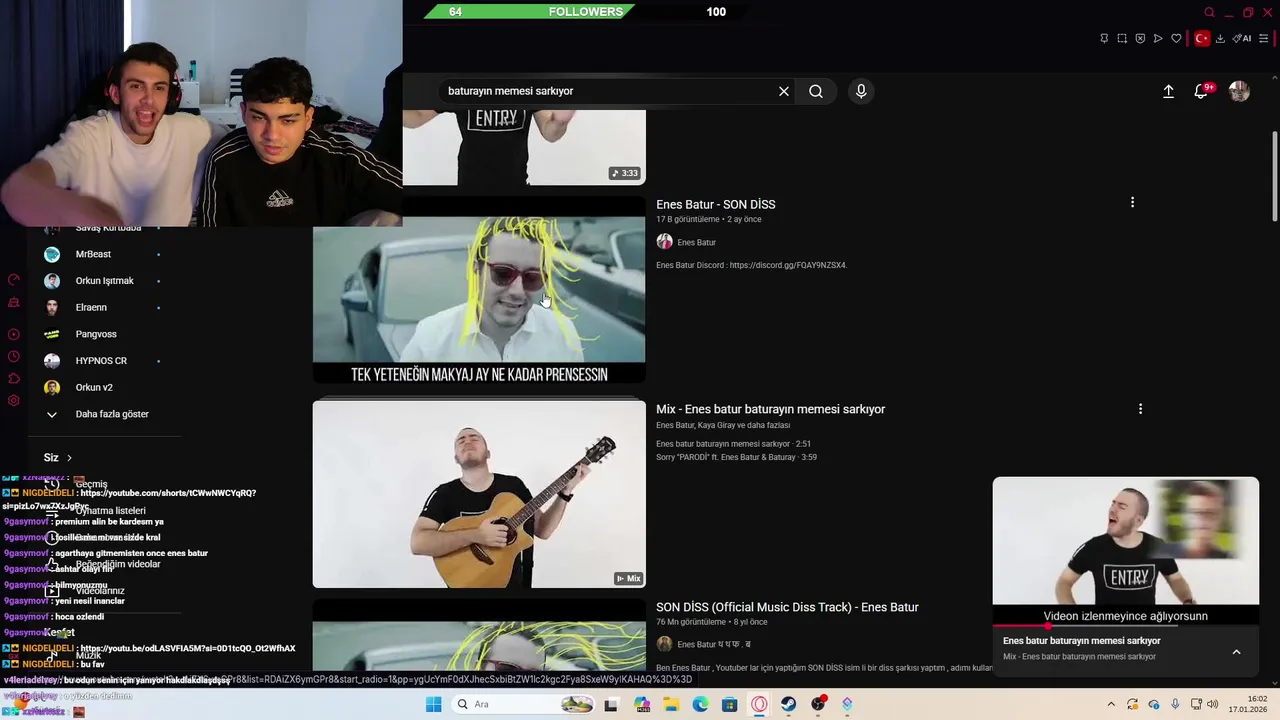
Task: Click the send/flow arrow toolbar icon
Action: (1158, 38)
